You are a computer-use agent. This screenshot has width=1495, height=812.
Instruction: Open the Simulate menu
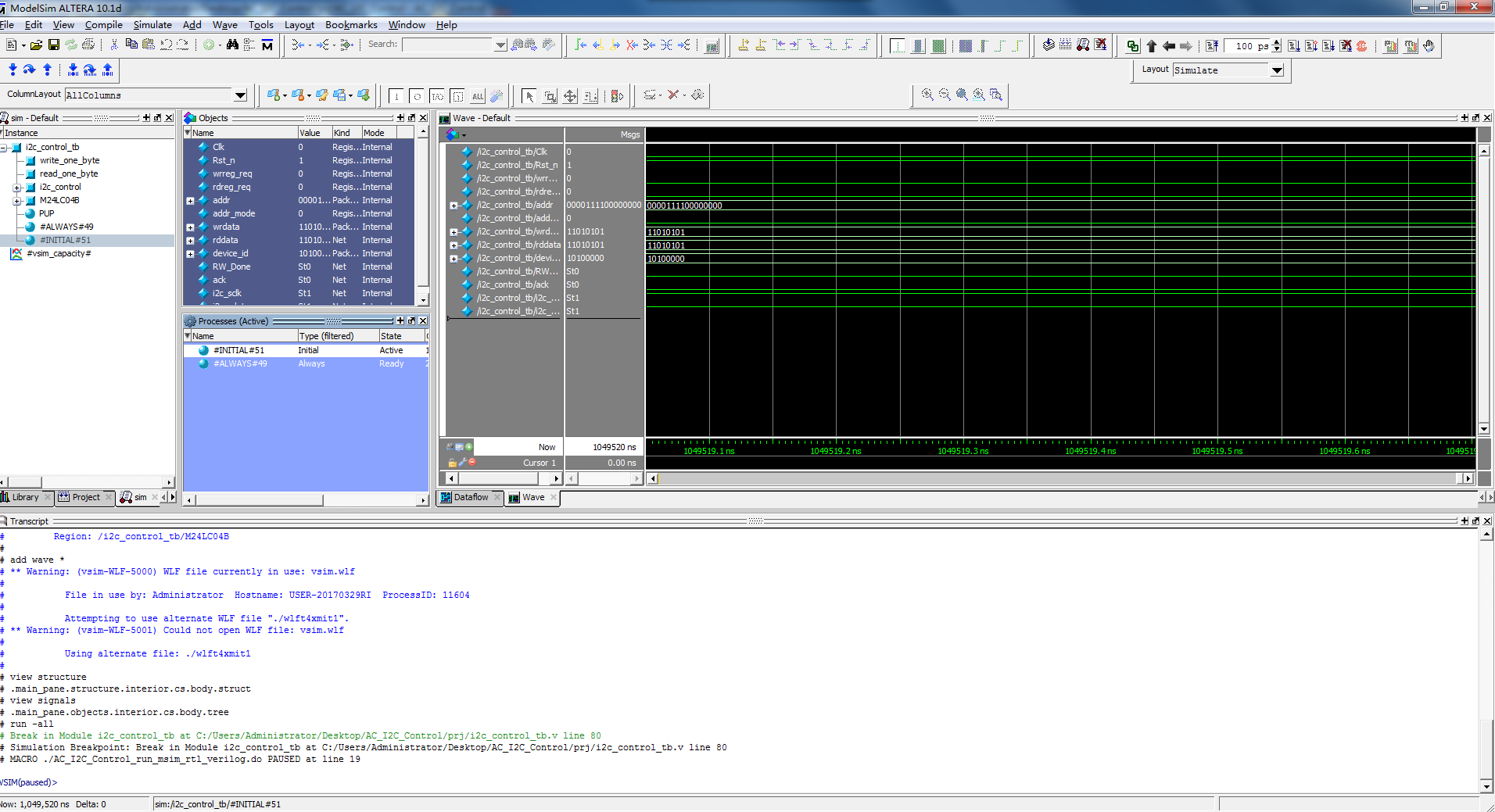[152, 25]
